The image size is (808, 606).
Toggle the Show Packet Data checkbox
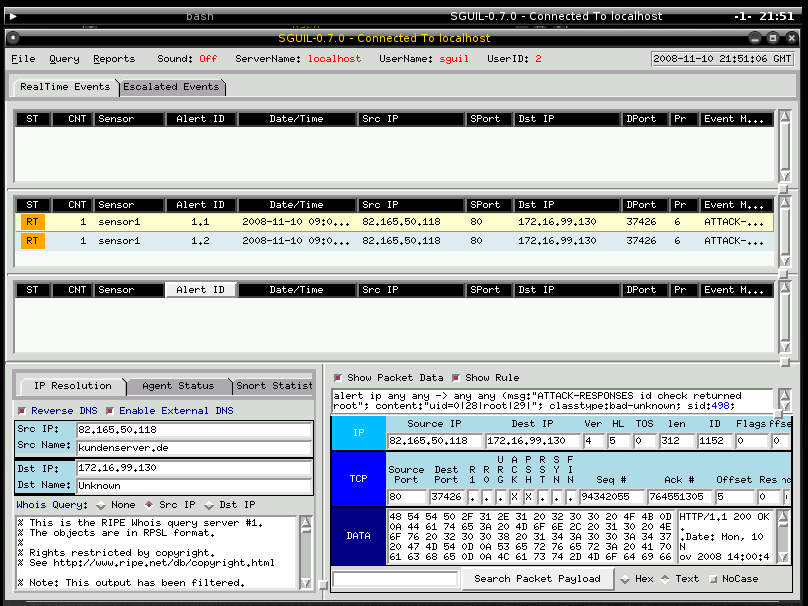coord(389,378)
